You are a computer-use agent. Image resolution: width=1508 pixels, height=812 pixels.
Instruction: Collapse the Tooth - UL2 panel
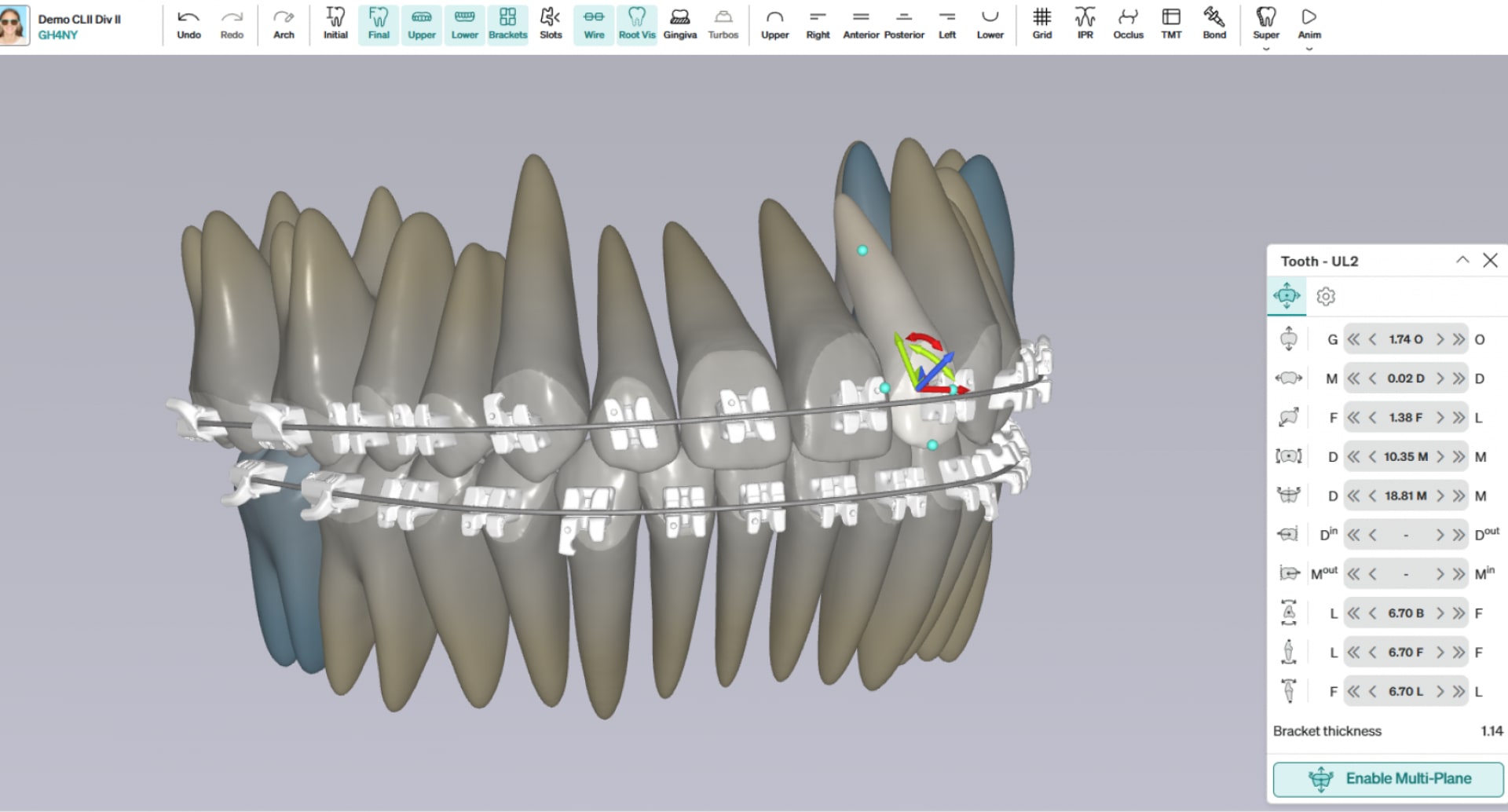(x=1462, y=260)
